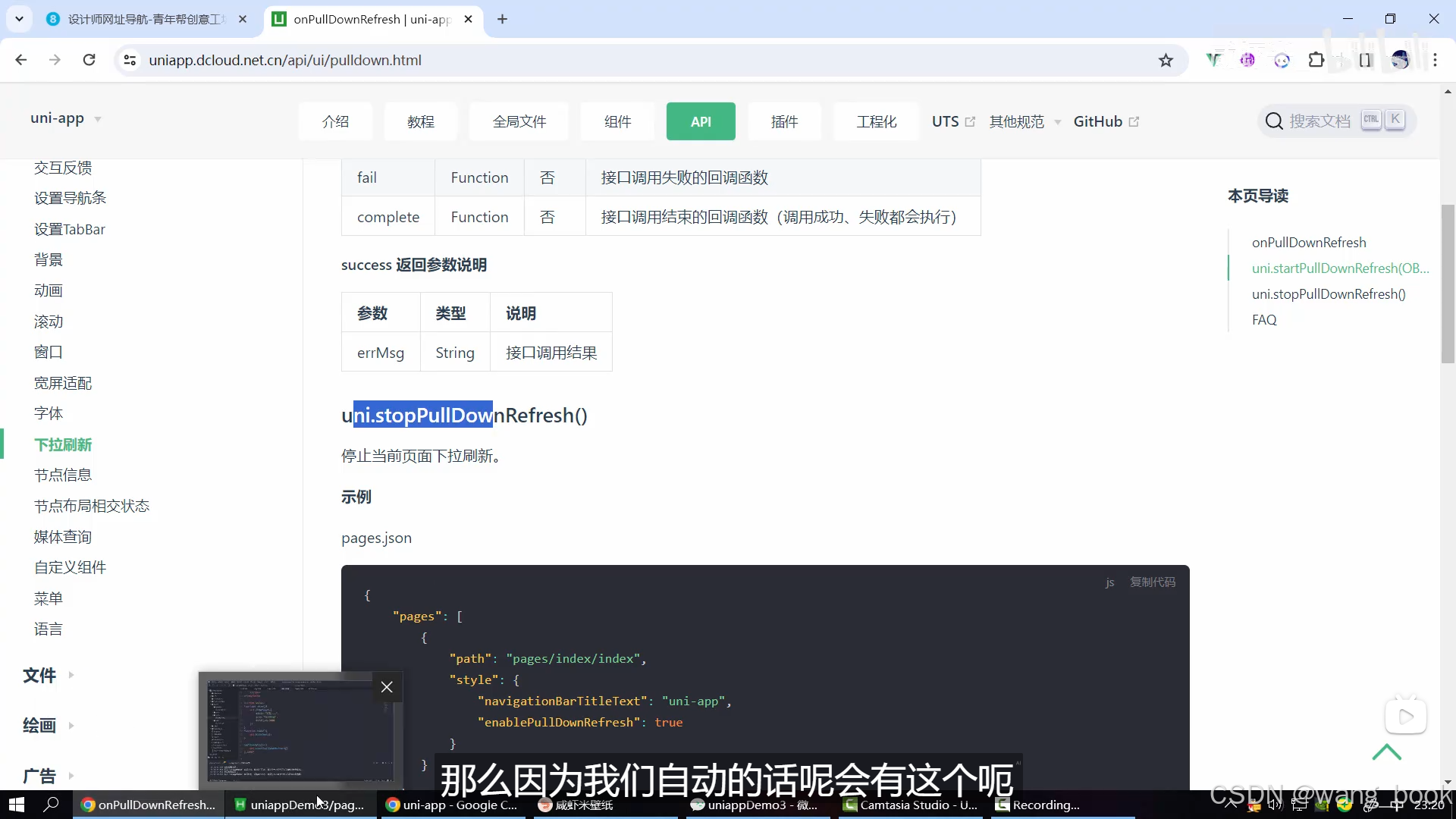The width and height of the screenshot is (1456, 819).
Task: Open site information icon in address bar
Action: click(x=130, y=60)
